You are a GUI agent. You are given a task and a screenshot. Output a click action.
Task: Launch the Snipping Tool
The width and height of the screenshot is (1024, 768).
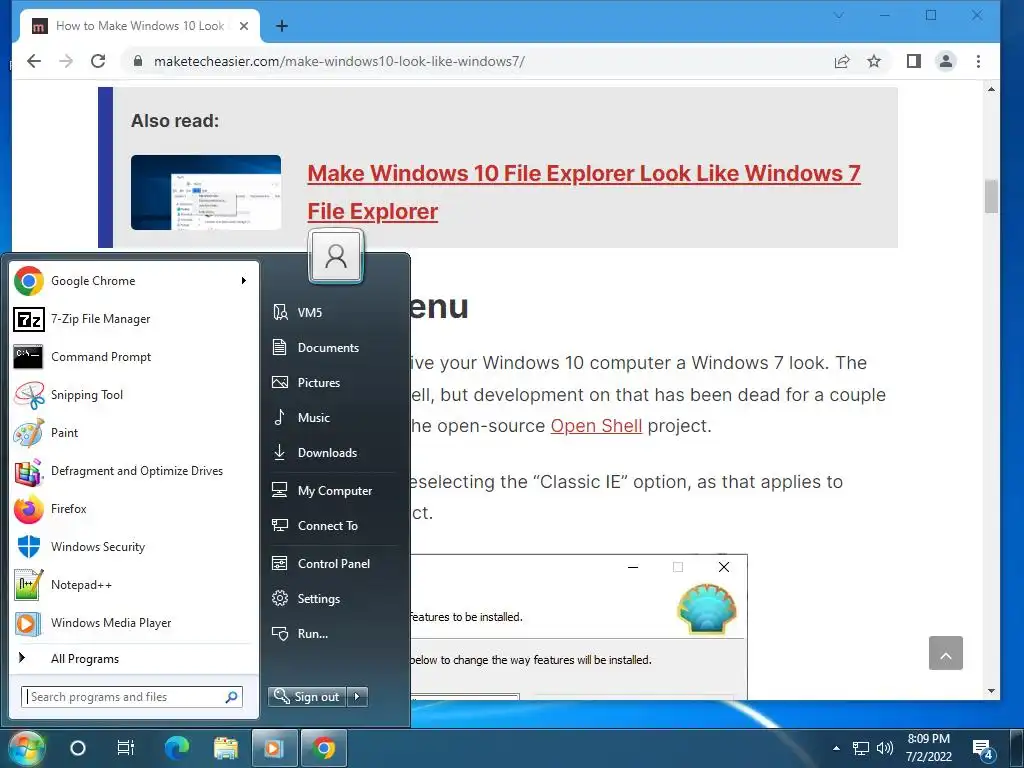coord(134,394)
